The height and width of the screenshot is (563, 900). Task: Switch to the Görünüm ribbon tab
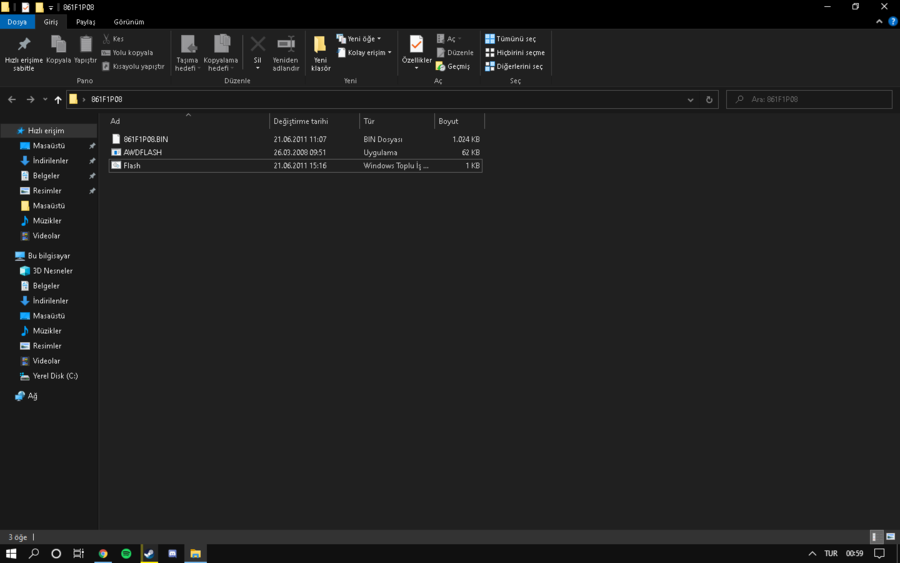click(128, 21)
